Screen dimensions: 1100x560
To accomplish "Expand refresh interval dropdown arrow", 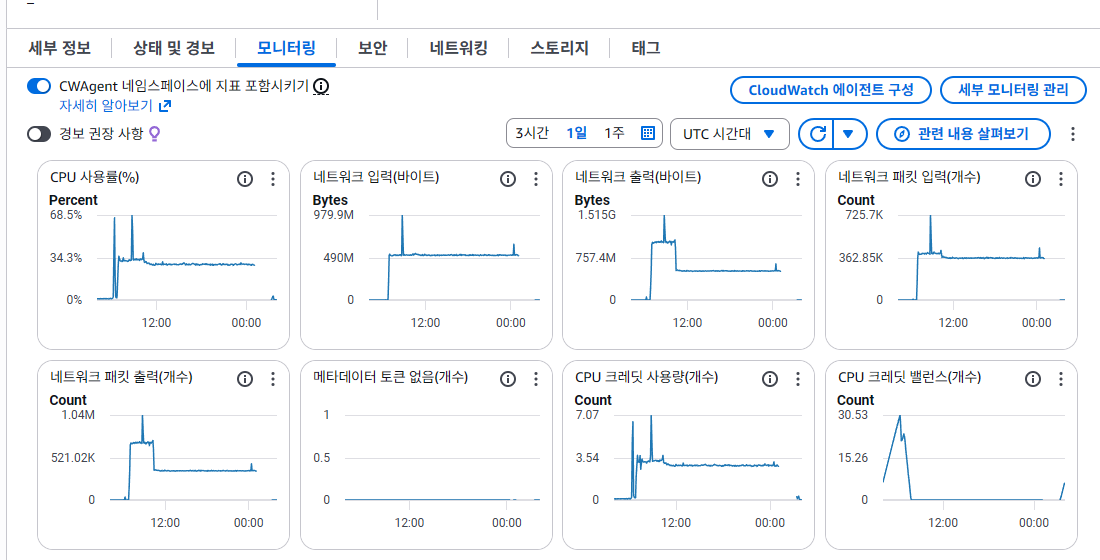I will tap(849, 133).
